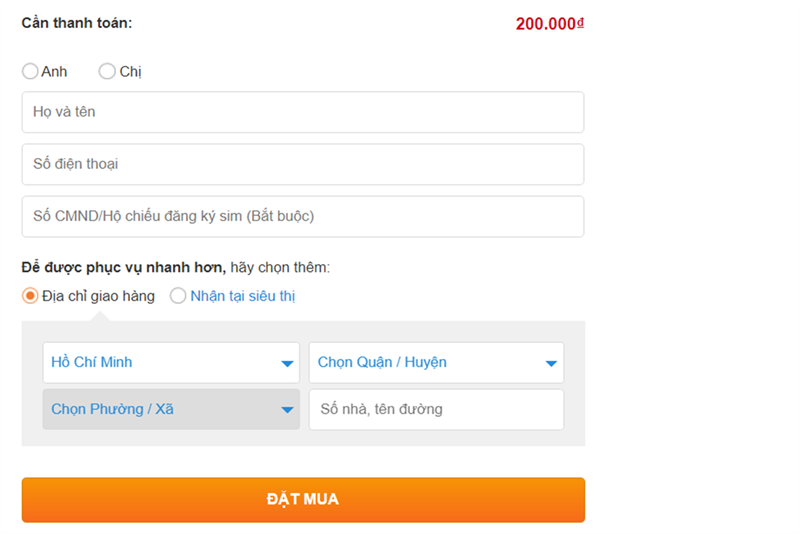Image resolution: width=800 pixels, height=534 pixels.
Task: Choose the "Địa chỉ giao hàng" radio option
Action: coord(30,296)
